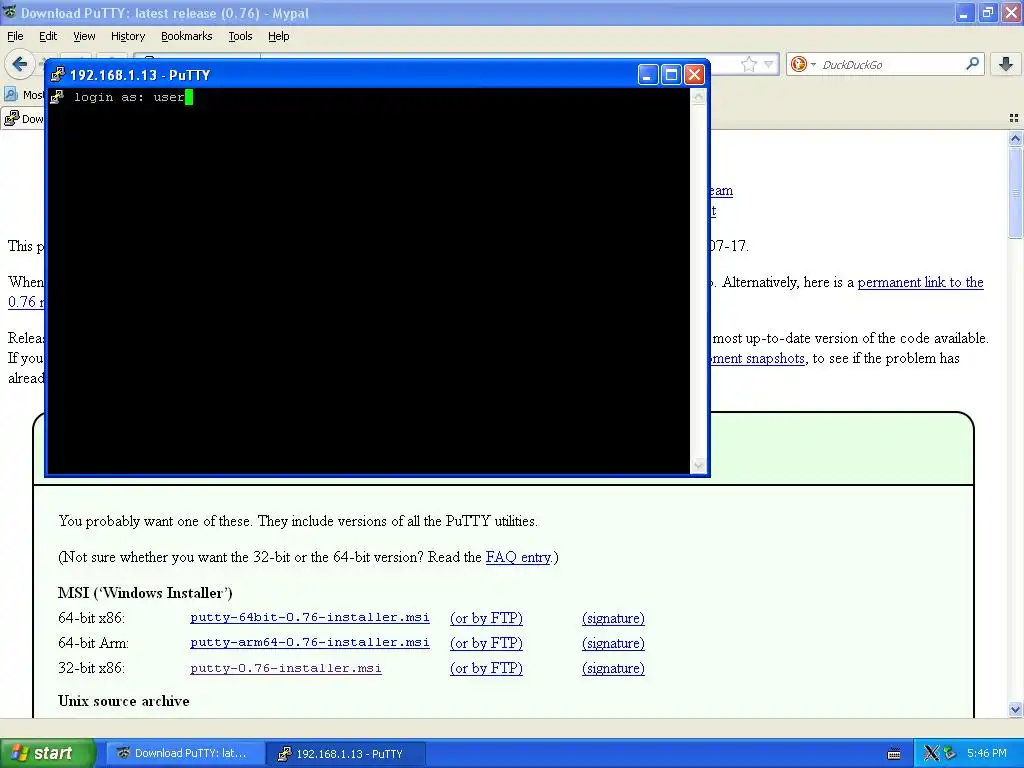1024x768 pixels.
Task: Click 'Unix source archive' heading text
Action: pos(123,701)
